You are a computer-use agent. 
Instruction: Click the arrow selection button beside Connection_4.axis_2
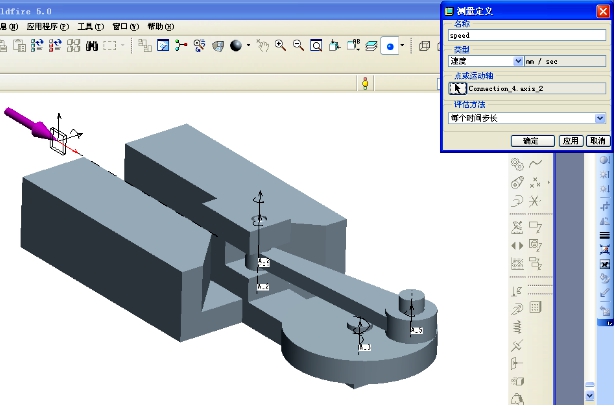[x=458, y=88]
